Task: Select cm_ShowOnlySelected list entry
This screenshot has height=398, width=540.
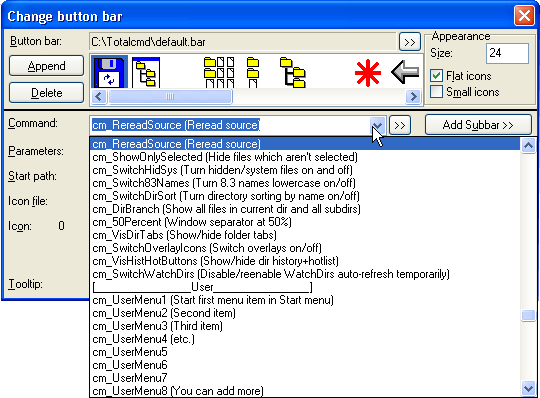Action: [x=305, y=157]
